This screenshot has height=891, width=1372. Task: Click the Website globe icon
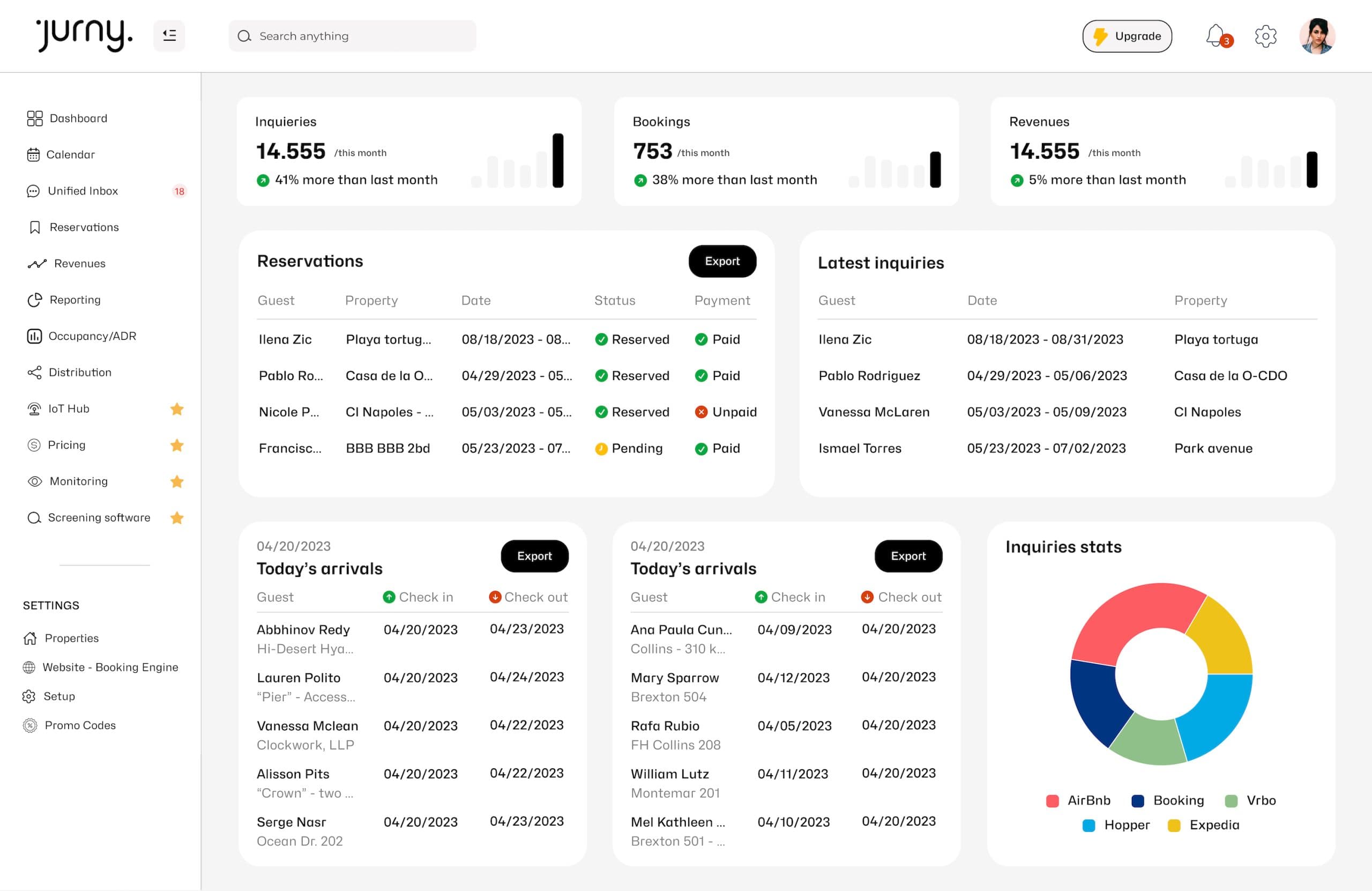[x=29, y=667]
